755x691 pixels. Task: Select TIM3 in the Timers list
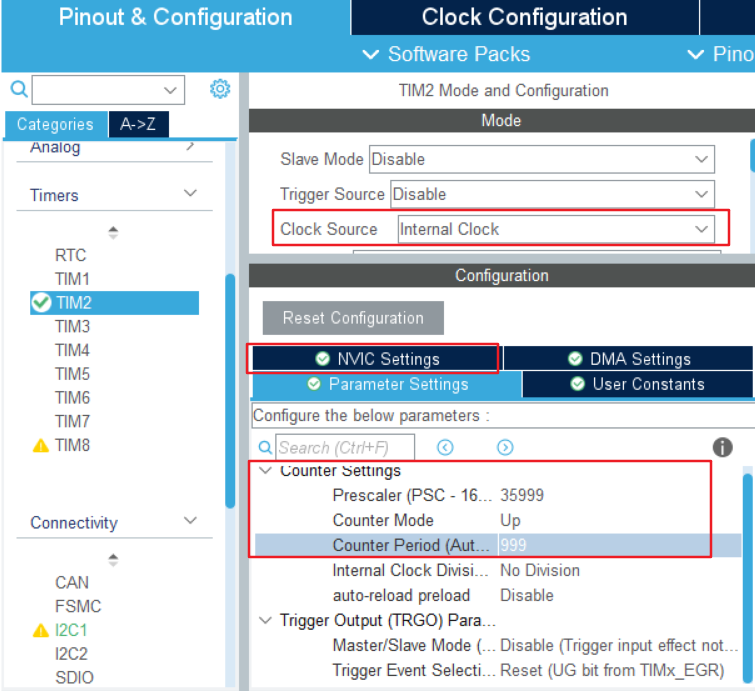click(72, 327)
